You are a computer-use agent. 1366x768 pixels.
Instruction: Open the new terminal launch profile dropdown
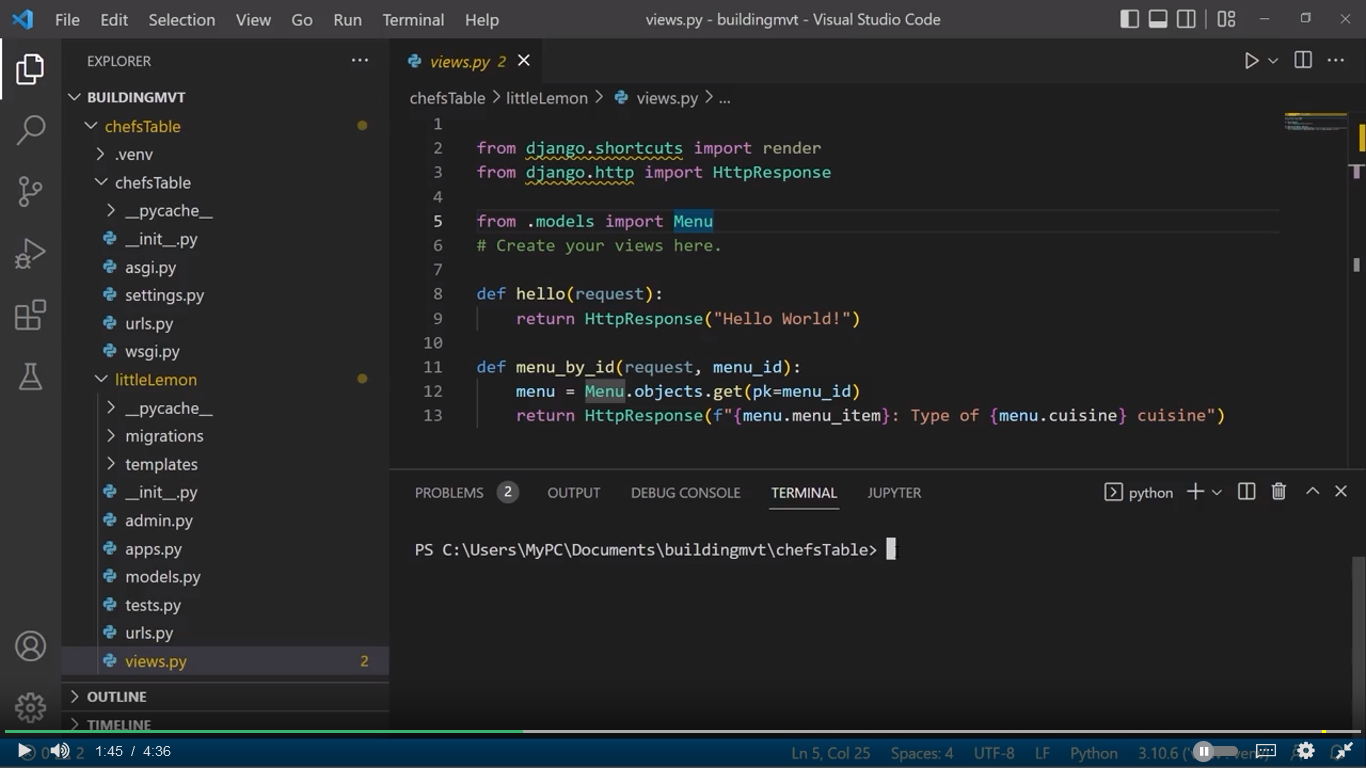click(1217, 492)
